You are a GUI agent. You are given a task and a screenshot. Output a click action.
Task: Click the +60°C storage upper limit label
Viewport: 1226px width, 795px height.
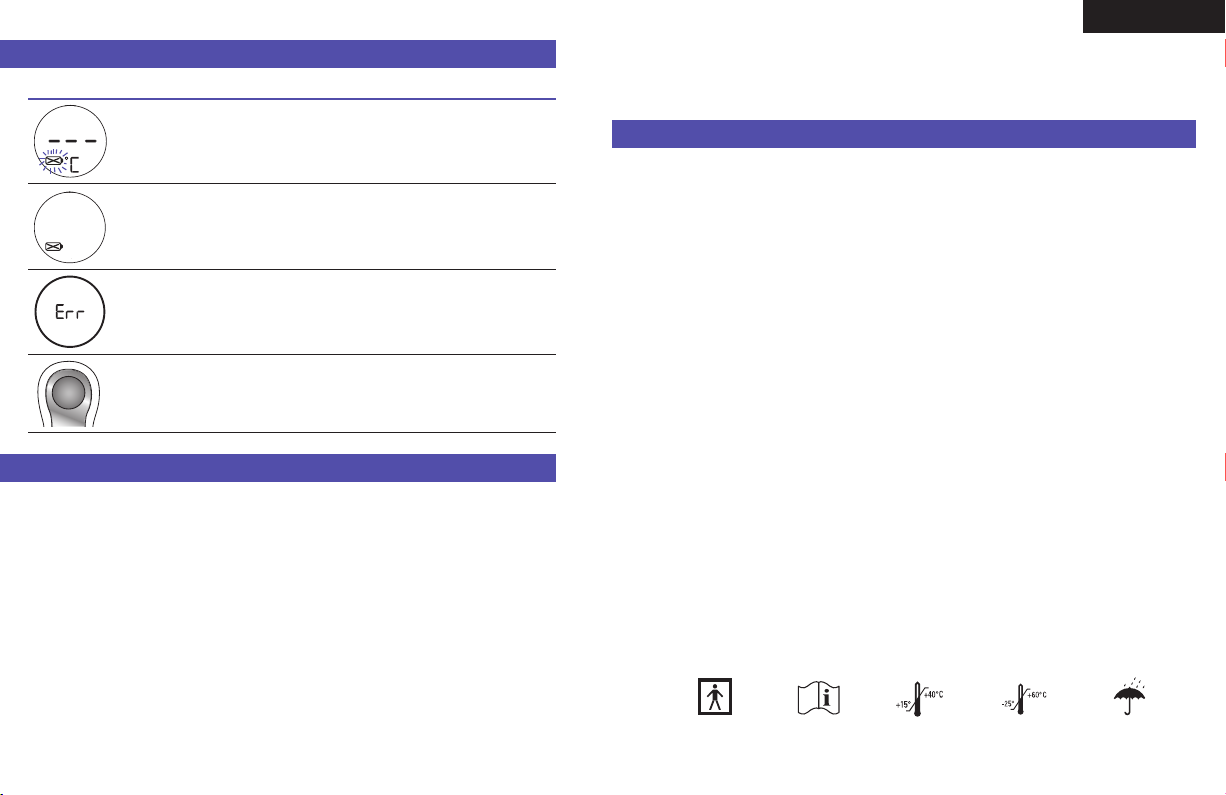pyautogui.click(x=1035, y=694)
